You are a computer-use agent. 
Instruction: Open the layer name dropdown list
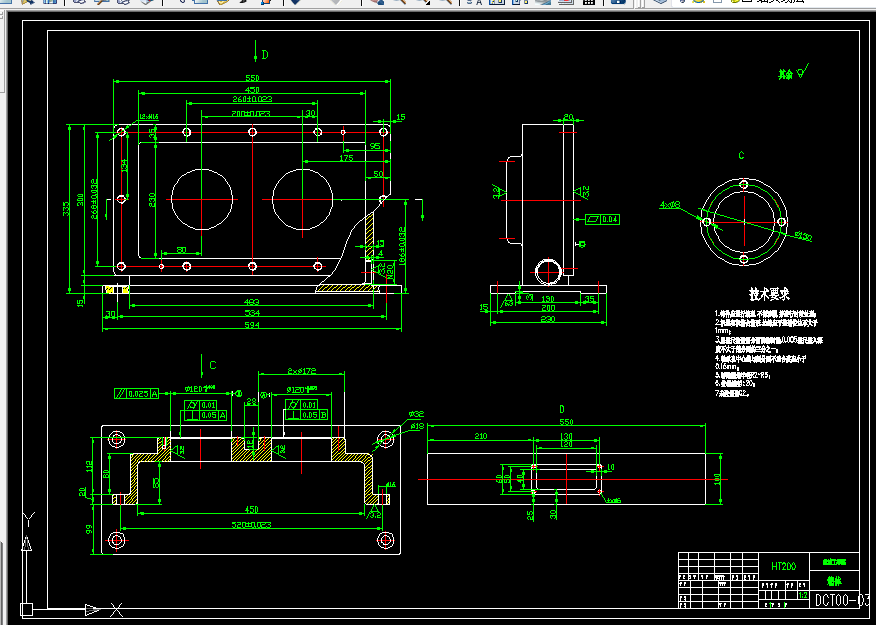[782, 2]
